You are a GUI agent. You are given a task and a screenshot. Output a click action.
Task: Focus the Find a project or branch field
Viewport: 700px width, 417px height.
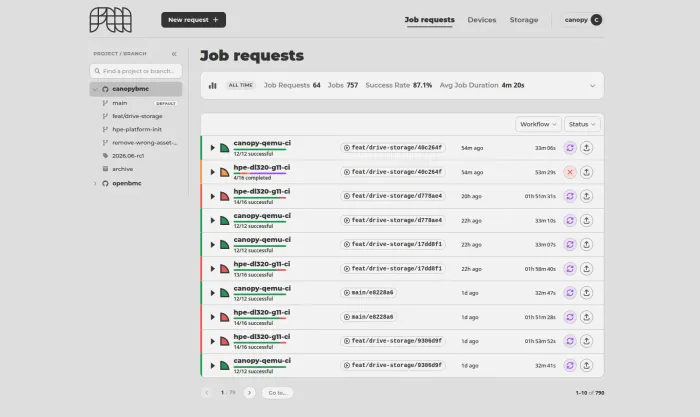[136, 71]
